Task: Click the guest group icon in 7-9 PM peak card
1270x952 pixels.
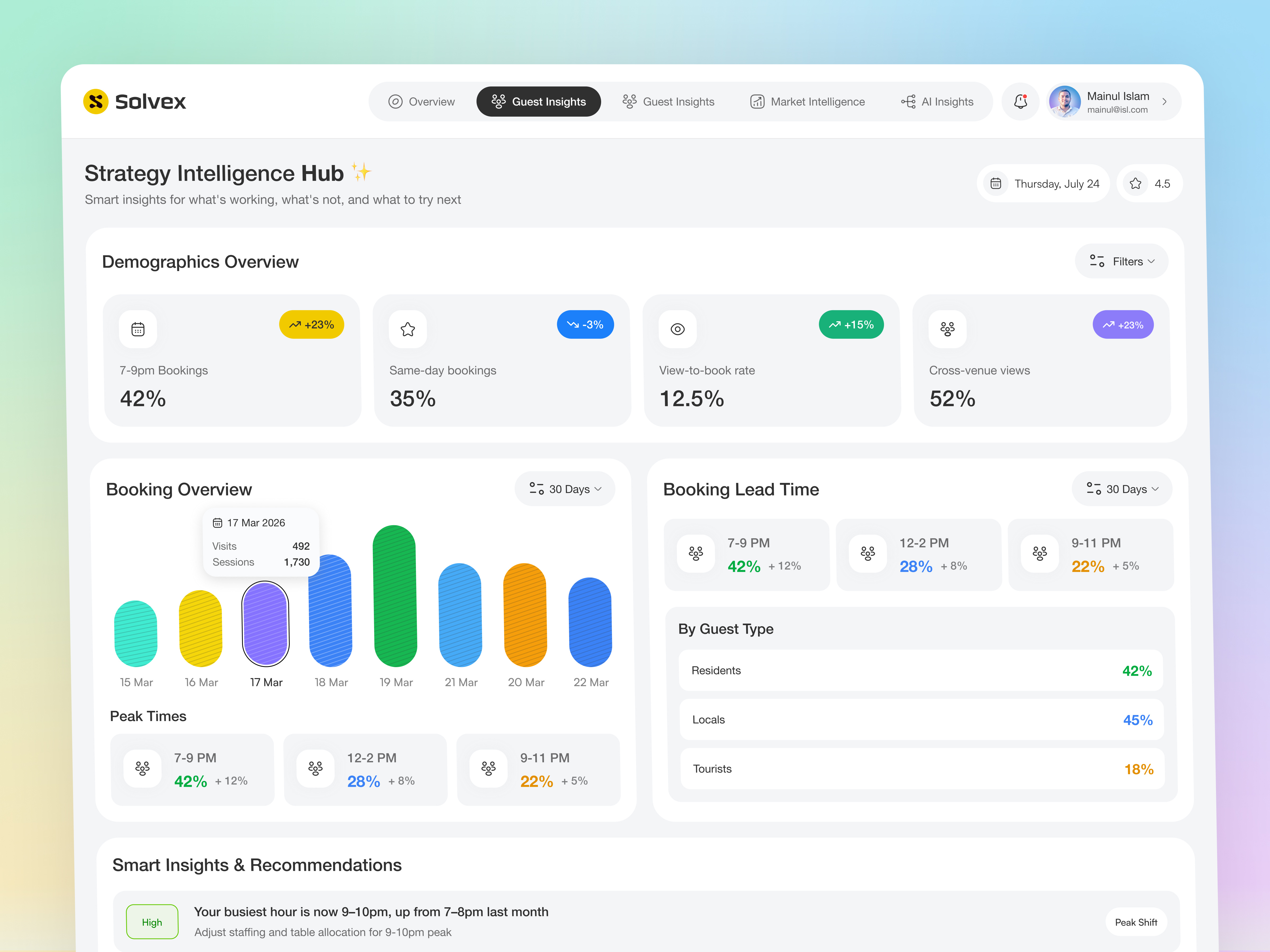Action: coord(142,769)
